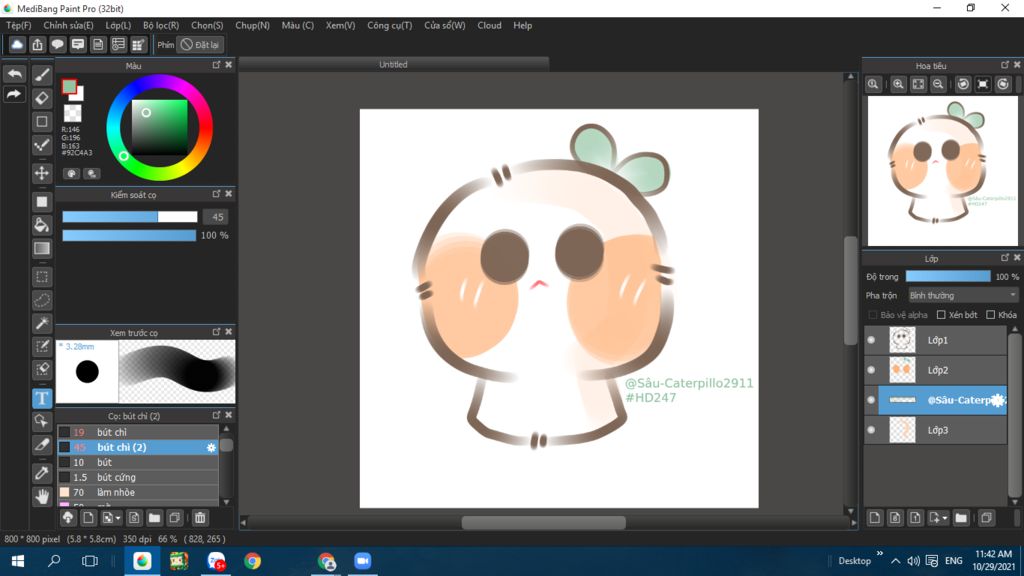The height and width of the screenshot is (576, 1024).
Task: Select the Magic Wand tool
Action: 42,323
